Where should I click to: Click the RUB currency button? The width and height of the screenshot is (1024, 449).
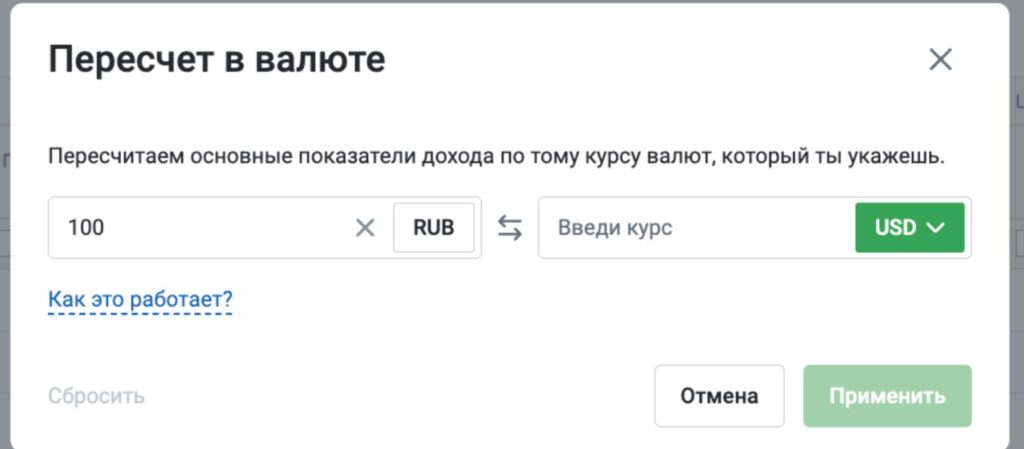[x=433, y=228]
